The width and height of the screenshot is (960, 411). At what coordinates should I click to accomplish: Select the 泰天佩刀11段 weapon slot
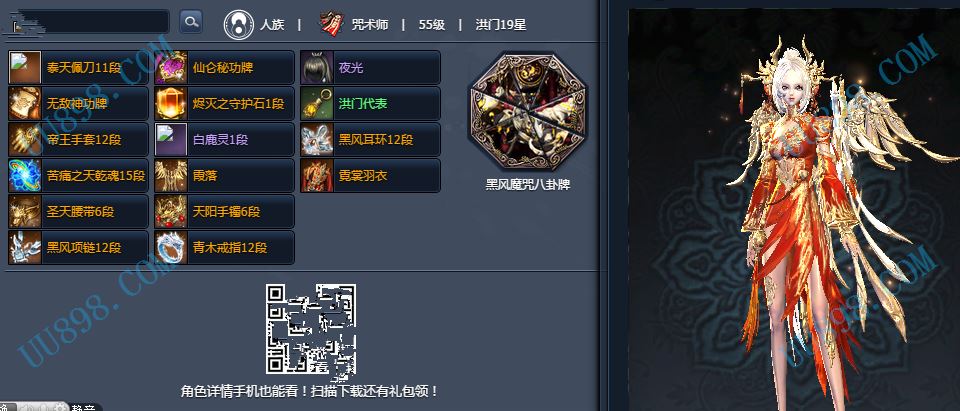78,67
